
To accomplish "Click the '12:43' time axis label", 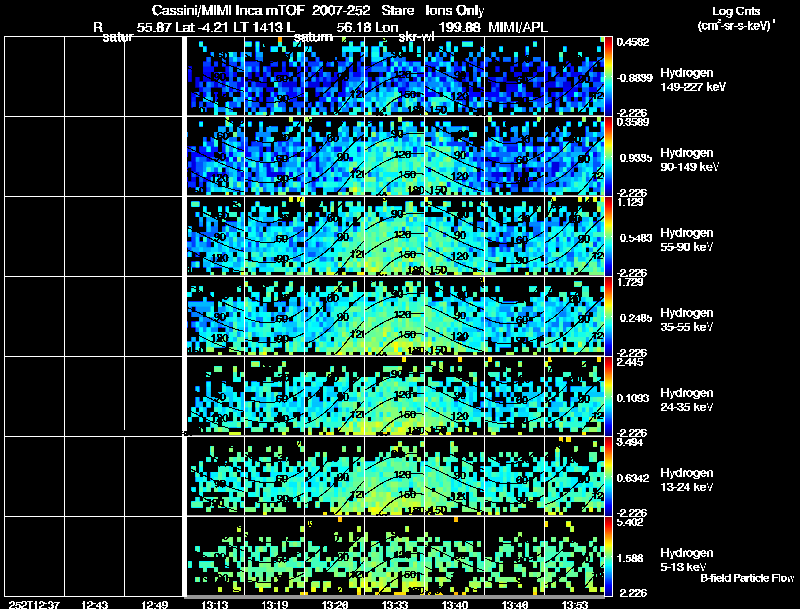I will (x=94, y=604).
